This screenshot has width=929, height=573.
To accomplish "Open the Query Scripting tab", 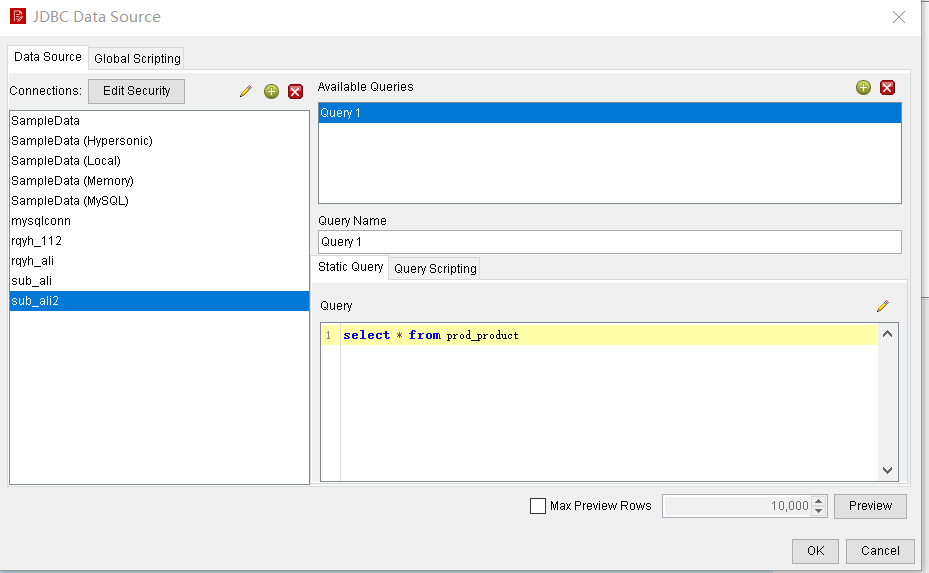I will coord(435,268).
